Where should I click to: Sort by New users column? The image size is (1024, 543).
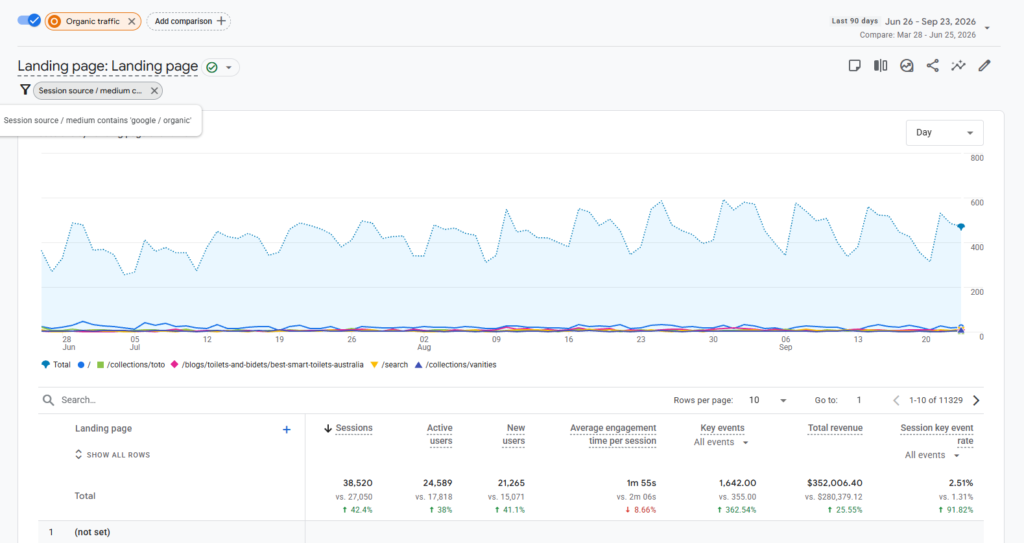[x=514, y=435]
